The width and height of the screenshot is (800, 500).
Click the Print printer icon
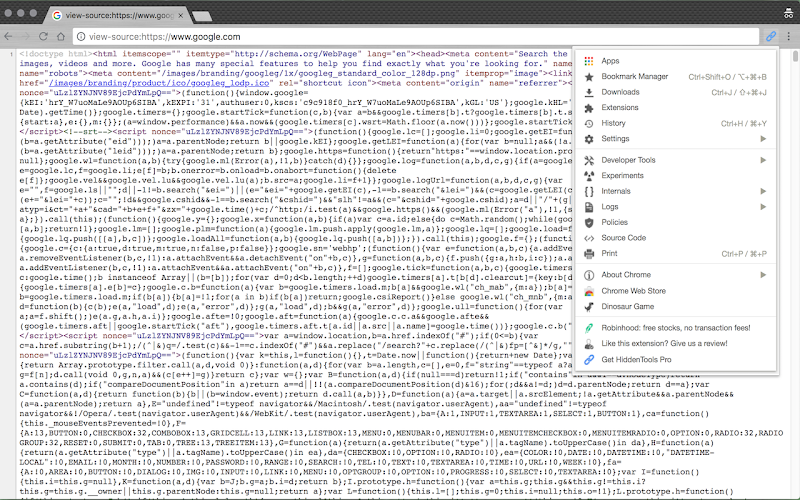589,254
